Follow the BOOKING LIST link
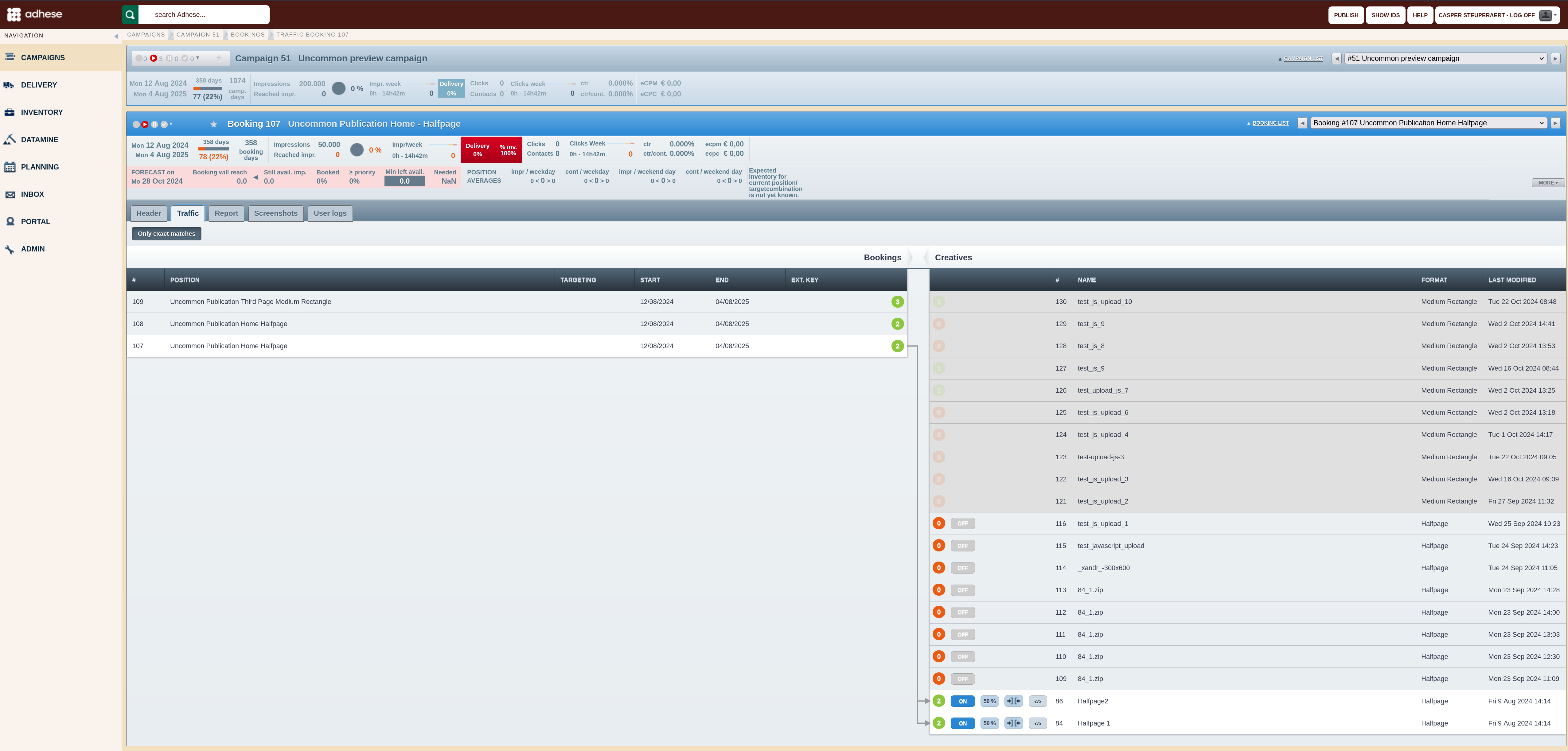Image resolution: width=1568 pixels, height=751 pixels. 1270,123
